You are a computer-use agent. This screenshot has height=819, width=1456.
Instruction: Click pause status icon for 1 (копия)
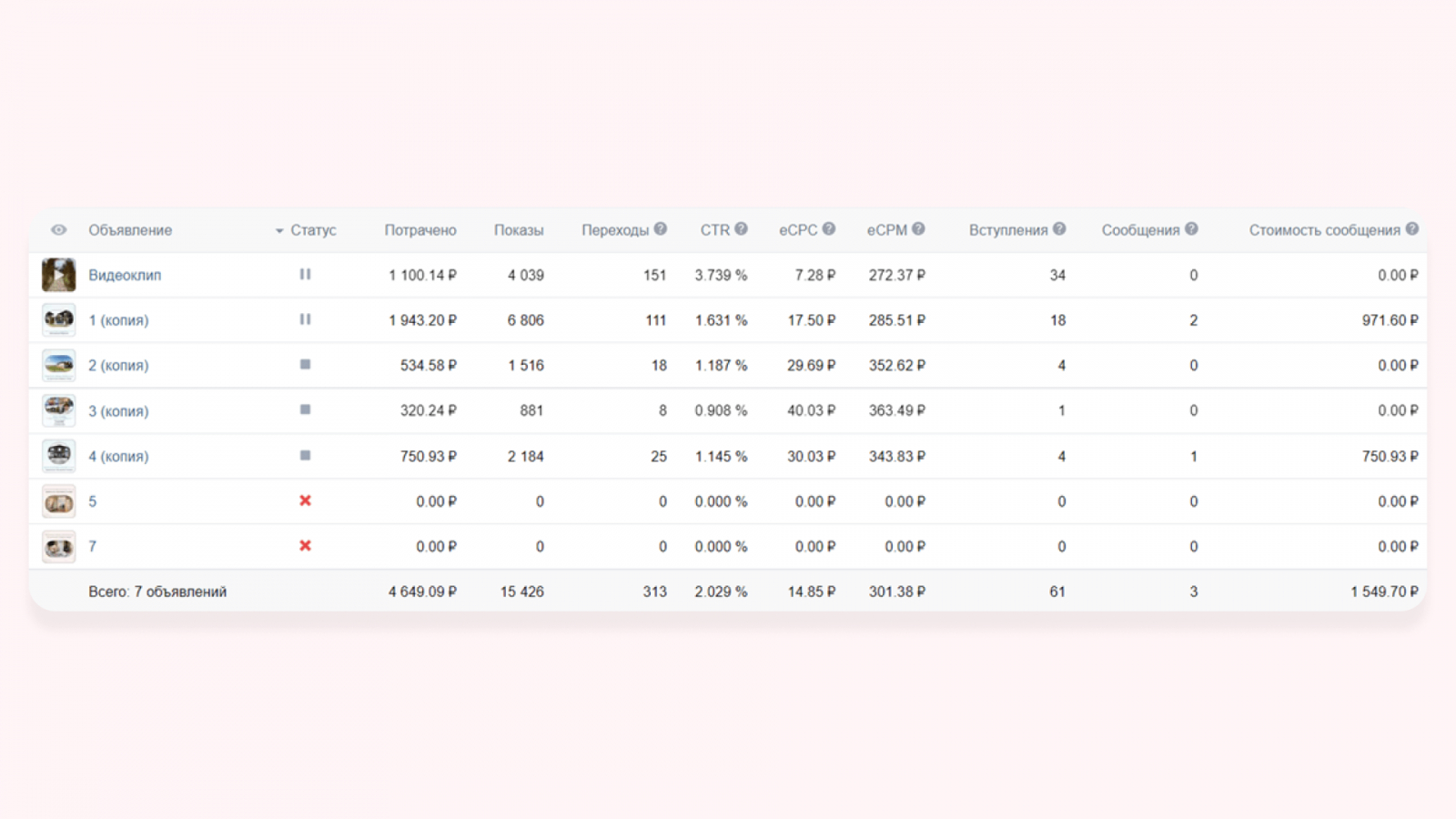click(x=305, y=319)
